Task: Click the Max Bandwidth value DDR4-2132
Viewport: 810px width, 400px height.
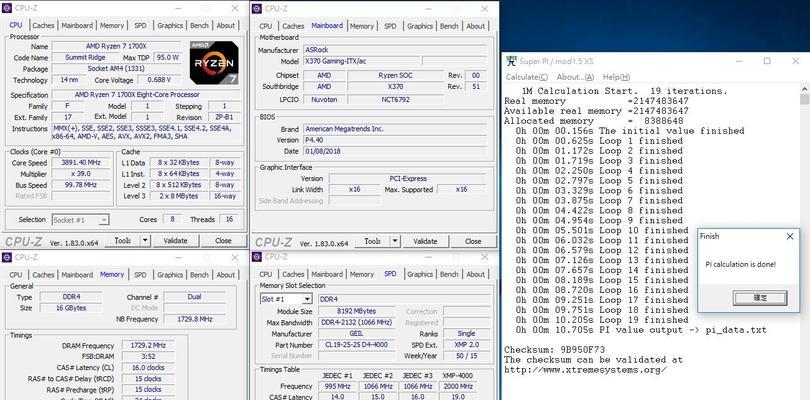Action: tap(356, 322)
